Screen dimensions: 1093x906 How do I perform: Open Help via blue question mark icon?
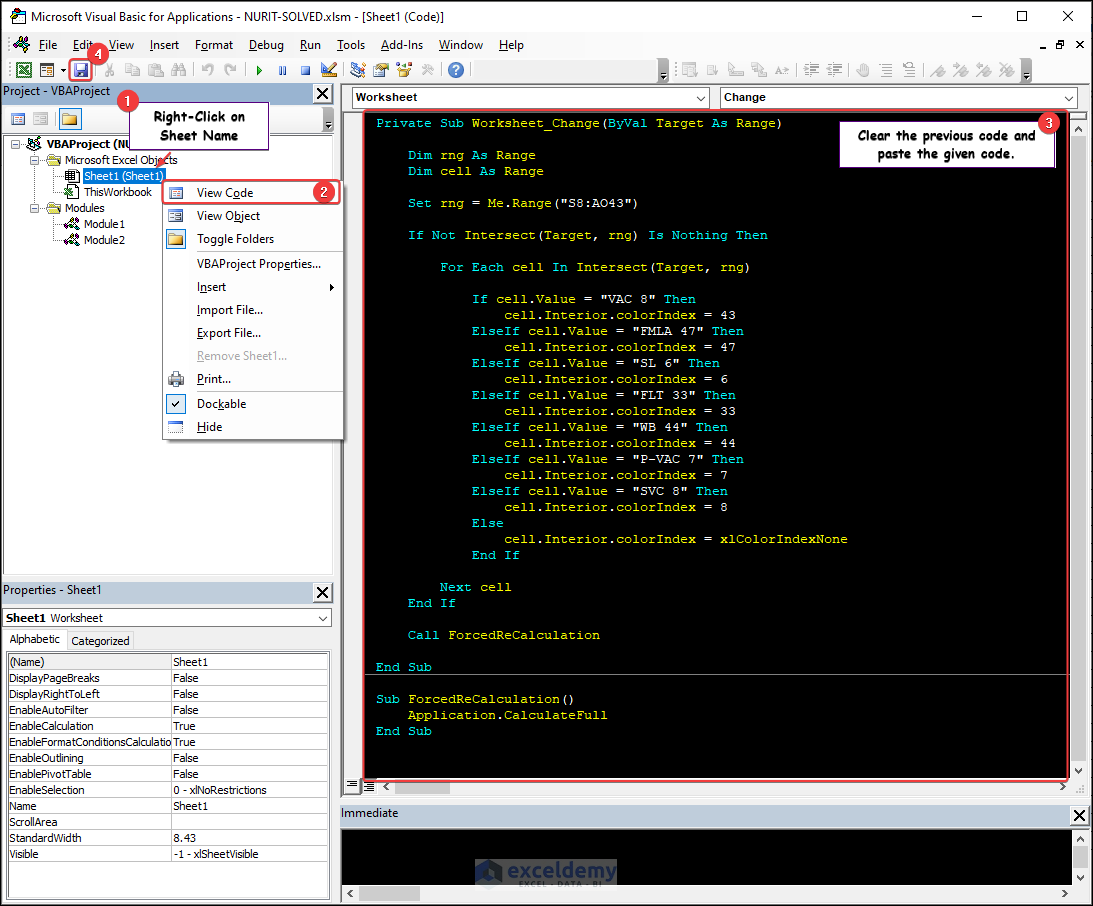[456, 70]
